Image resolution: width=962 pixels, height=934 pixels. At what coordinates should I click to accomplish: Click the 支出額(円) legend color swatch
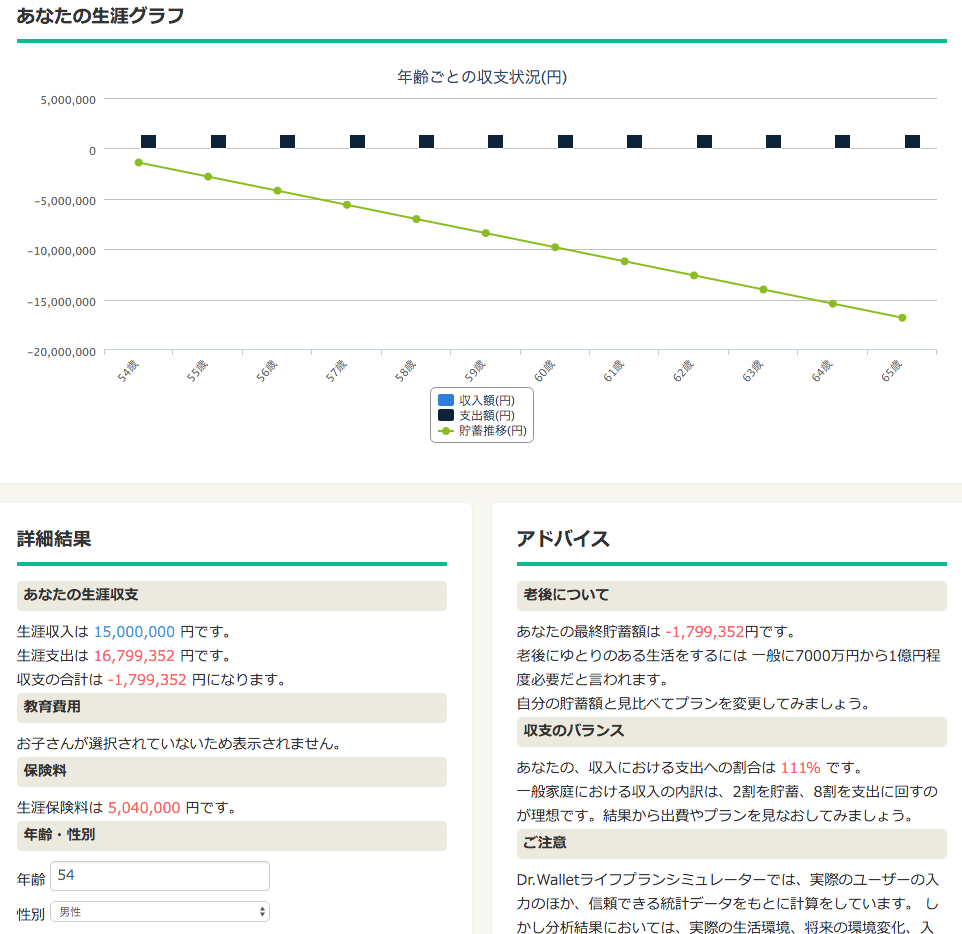pos(446,415)
